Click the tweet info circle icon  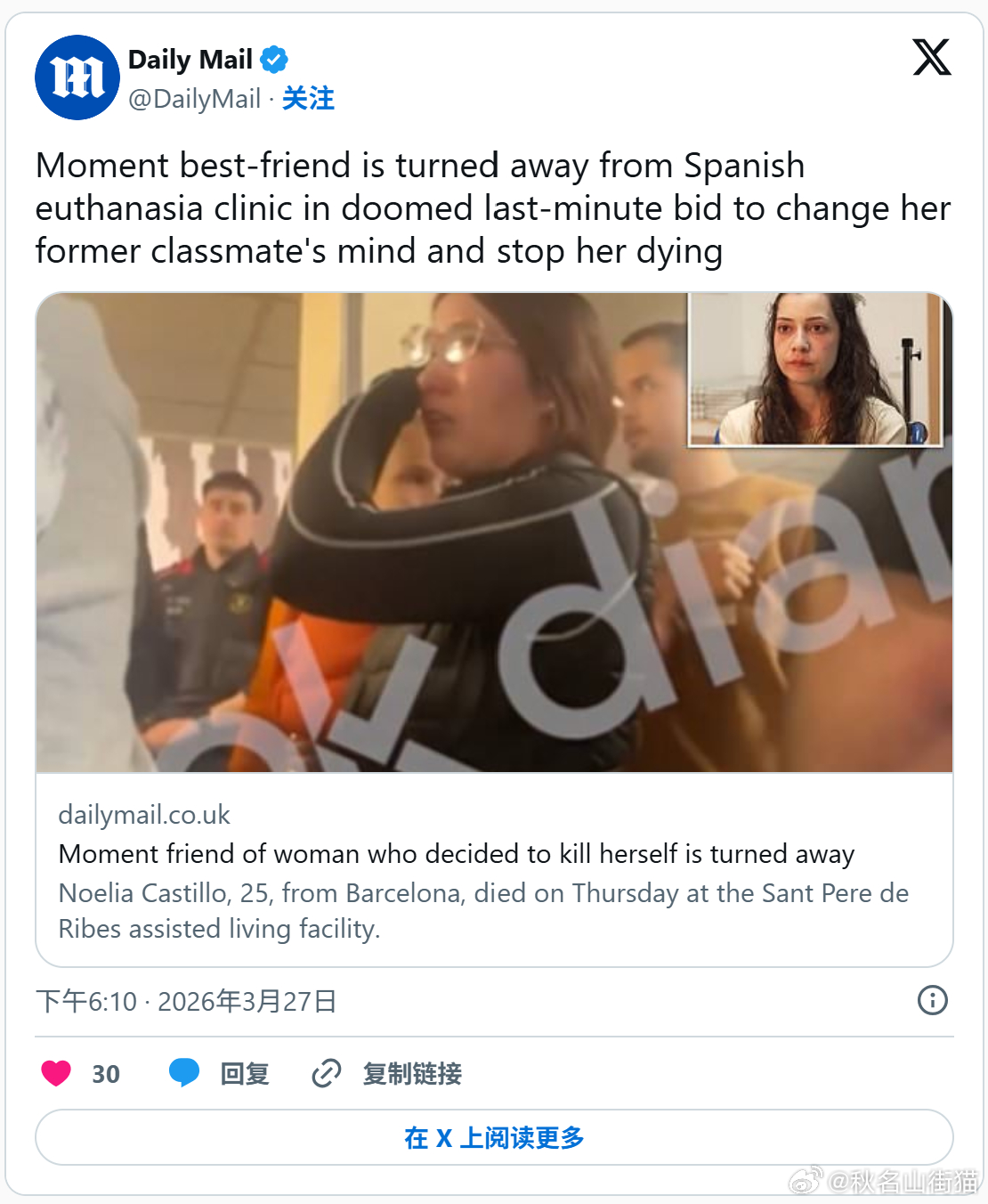pyautogui.click(x=932, y=1000)
